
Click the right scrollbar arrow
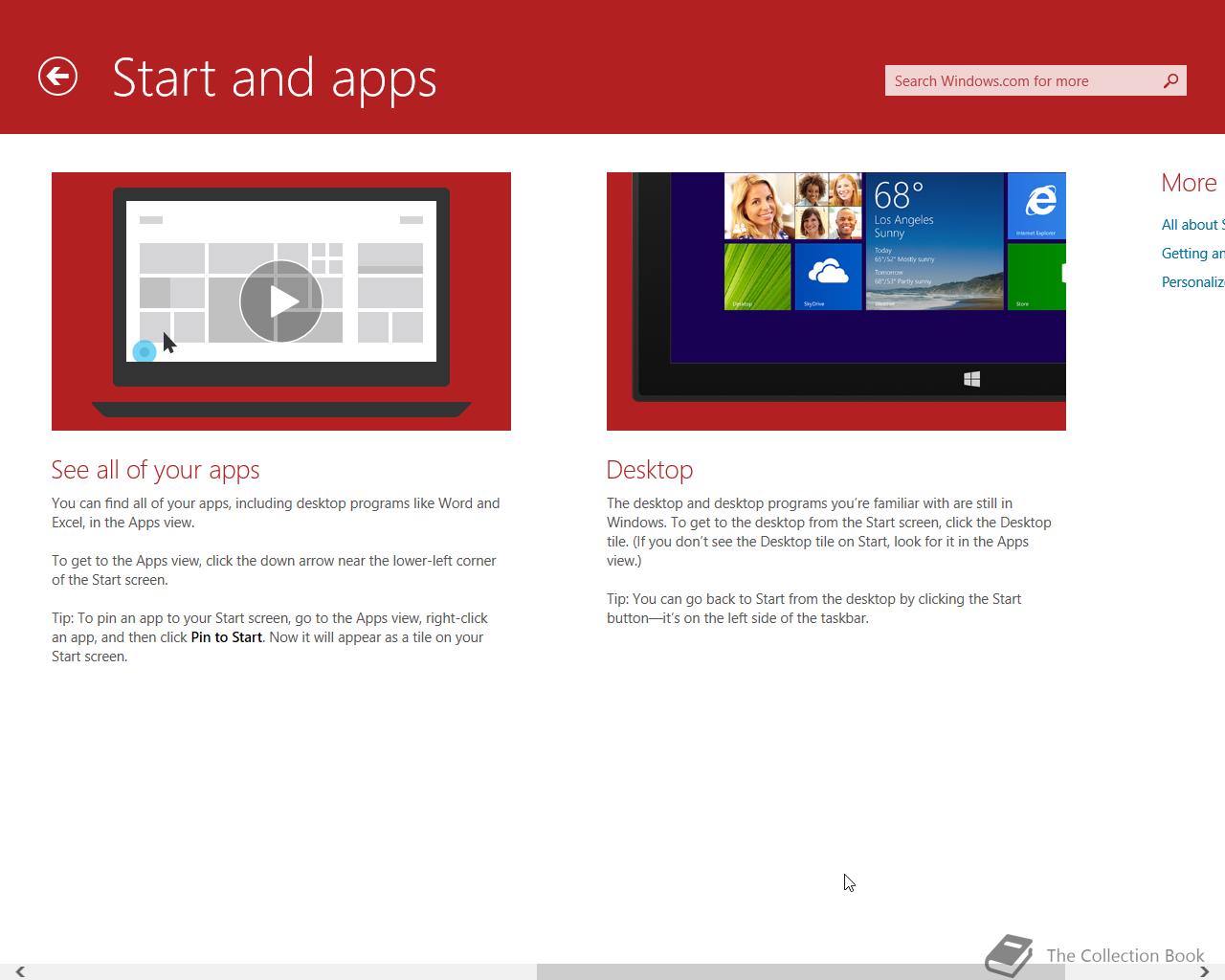1204,971
